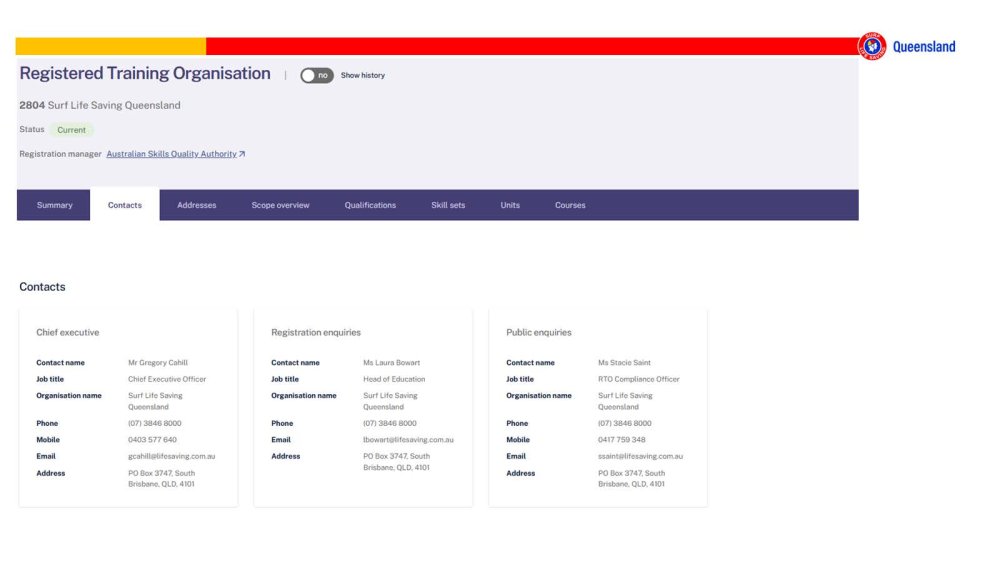Click the name Ms Stacie Saint

pyautogui.click(x=624, y=363)
